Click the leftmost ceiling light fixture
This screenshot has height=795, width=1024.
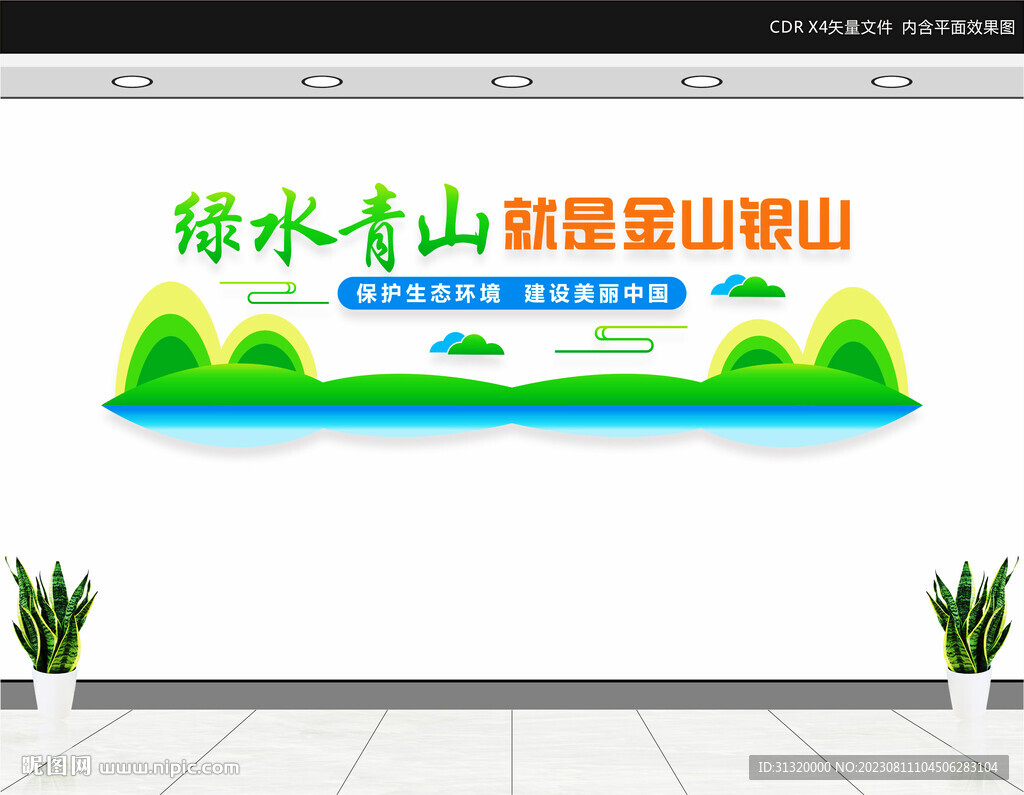pos(133,79)
